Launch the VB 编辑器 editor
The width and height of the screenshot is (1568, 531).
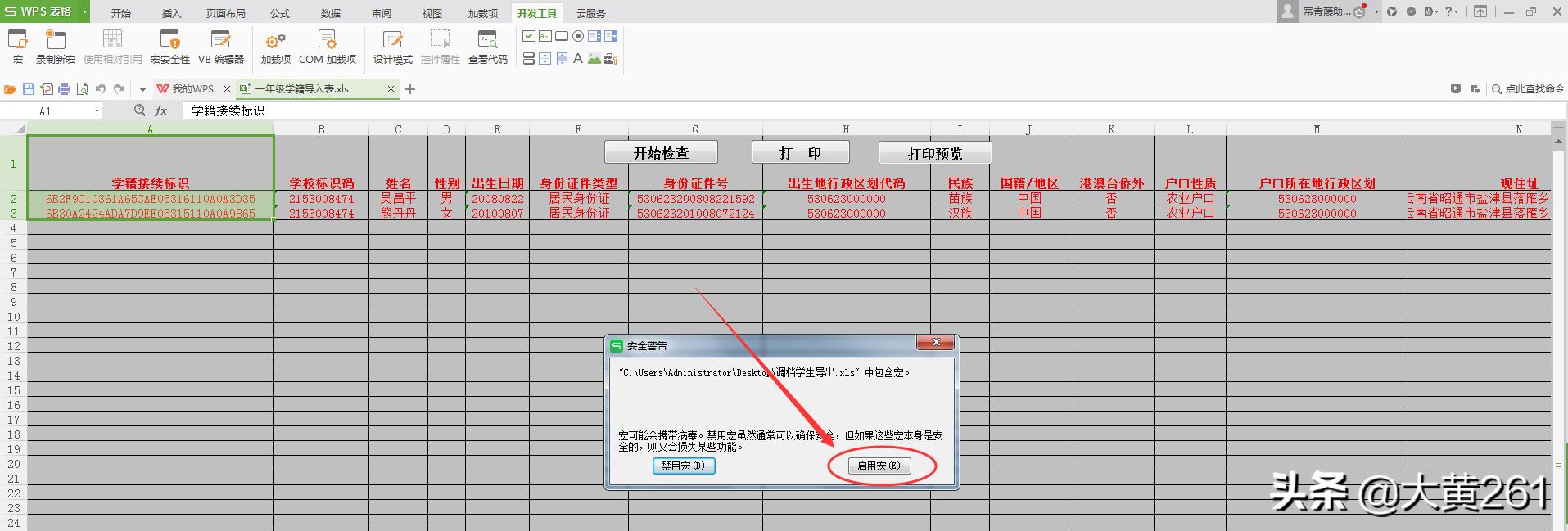(x=221, y=47)
